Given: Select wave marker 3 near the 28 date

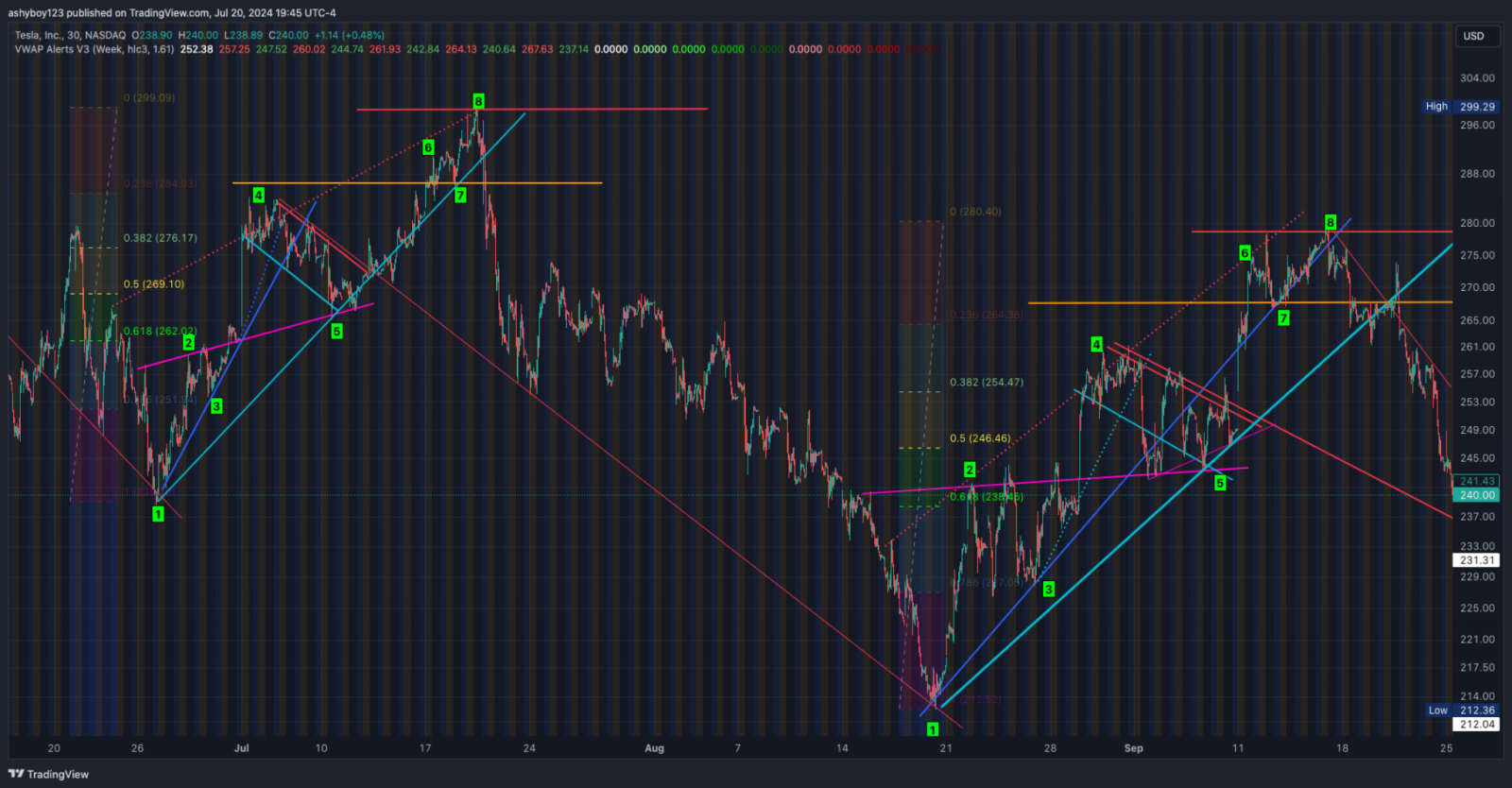Looking at the screenshot, I should [1048, 590].
